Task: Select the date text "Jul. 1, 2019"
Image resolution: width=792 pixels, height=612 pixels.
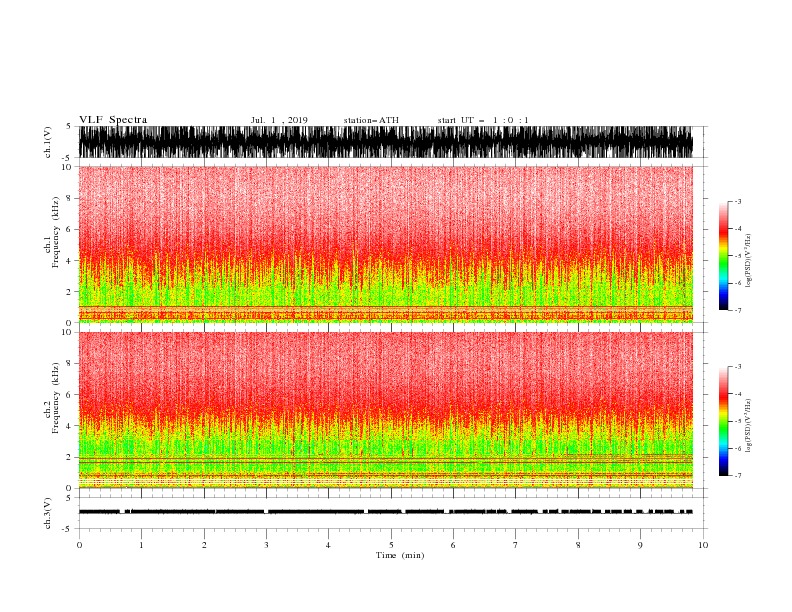Action: (x=279, y=120)
